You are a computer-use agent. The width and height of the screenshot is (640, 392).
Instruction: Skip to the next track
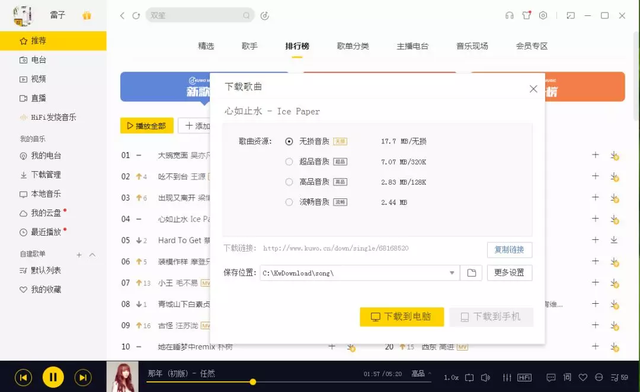click(83, 377)
